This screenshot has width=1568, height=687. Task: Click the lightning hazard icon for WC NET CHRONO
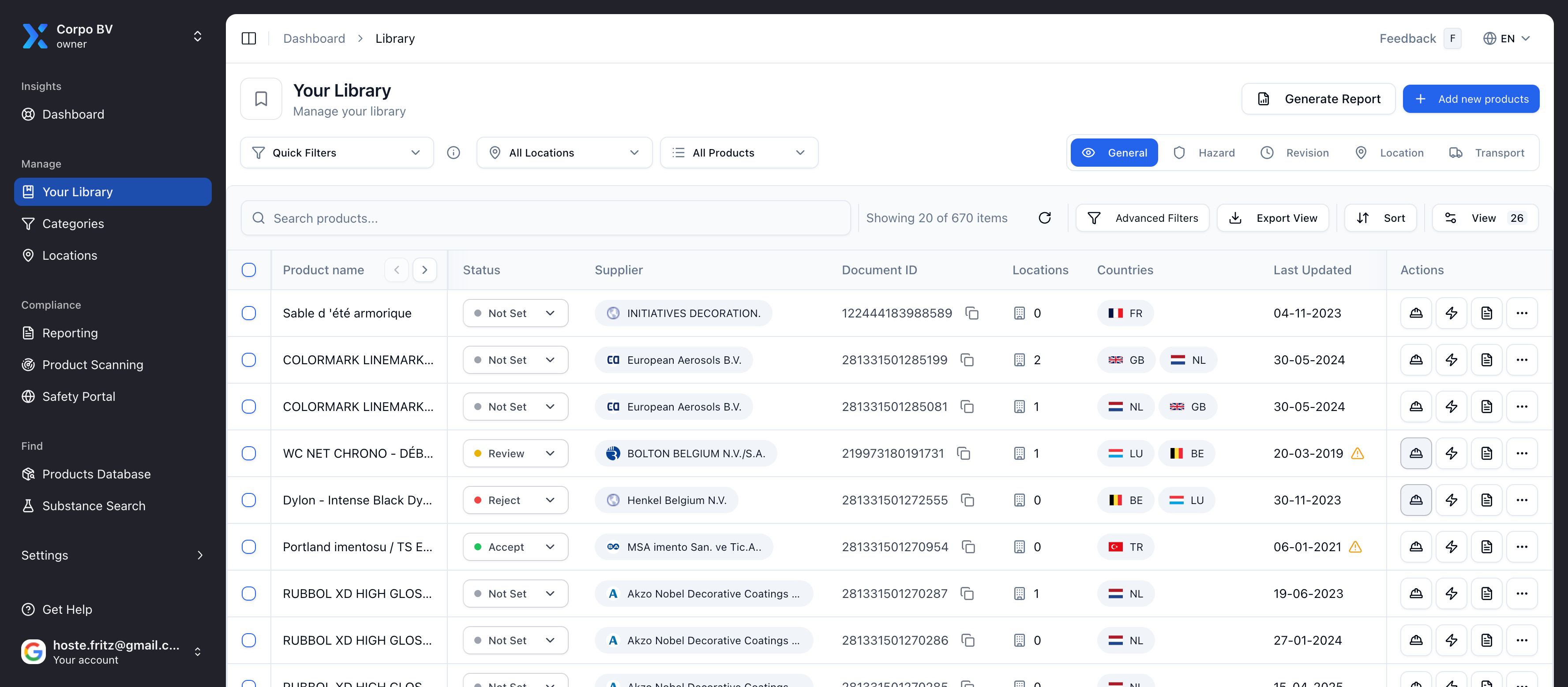click(x=1451, y=453)
